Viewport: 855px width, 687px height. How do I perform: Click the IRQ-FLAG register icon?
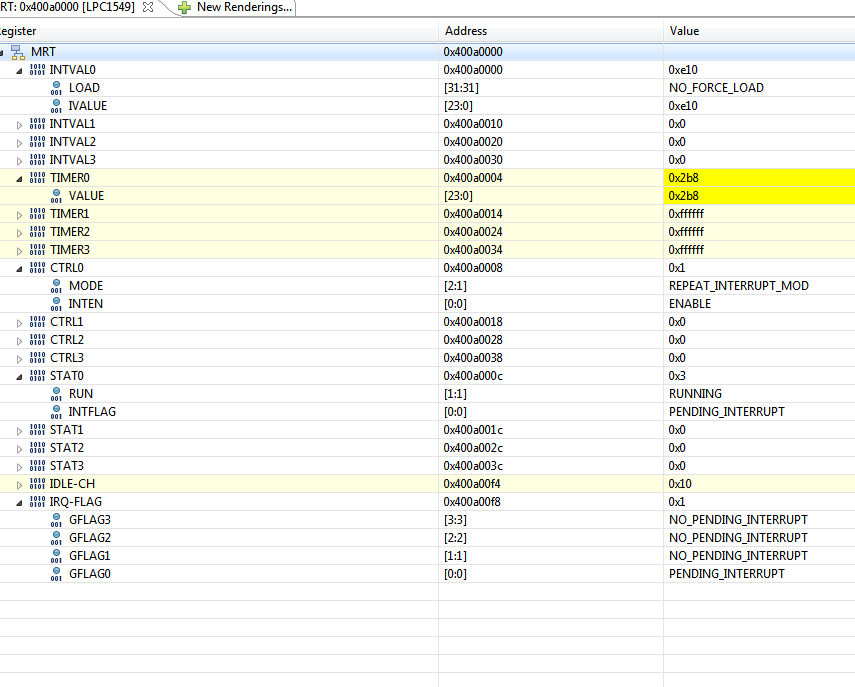[37, 502]
